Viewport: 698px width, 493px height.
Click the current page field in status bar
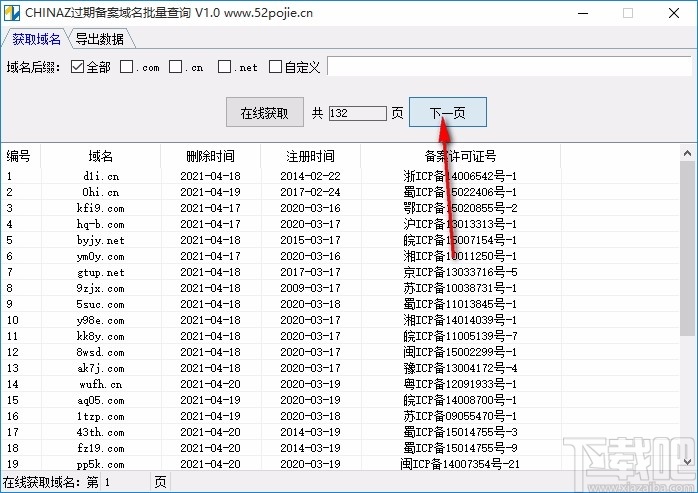[x=126, y=482]
